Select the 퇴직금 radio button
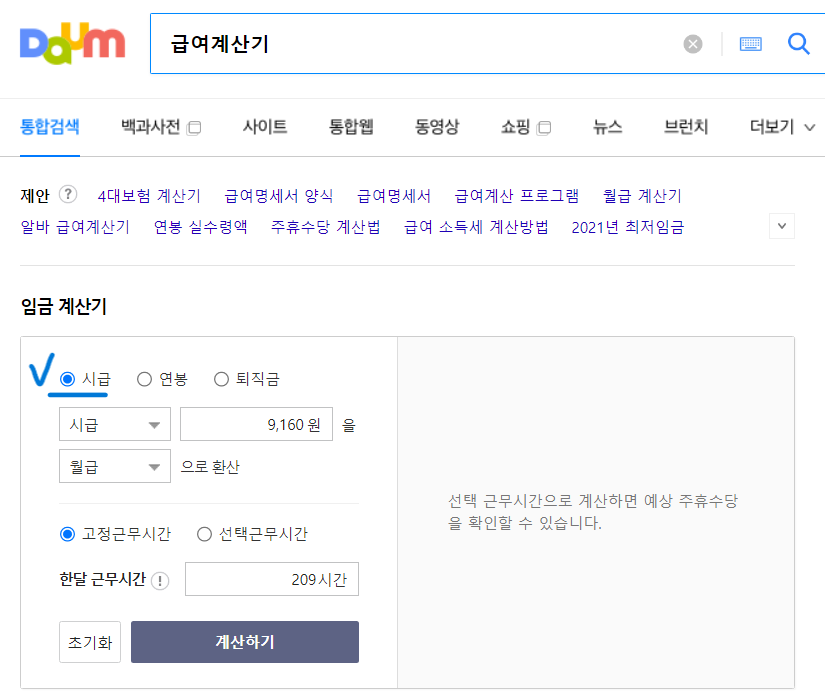 pos(221,379)
